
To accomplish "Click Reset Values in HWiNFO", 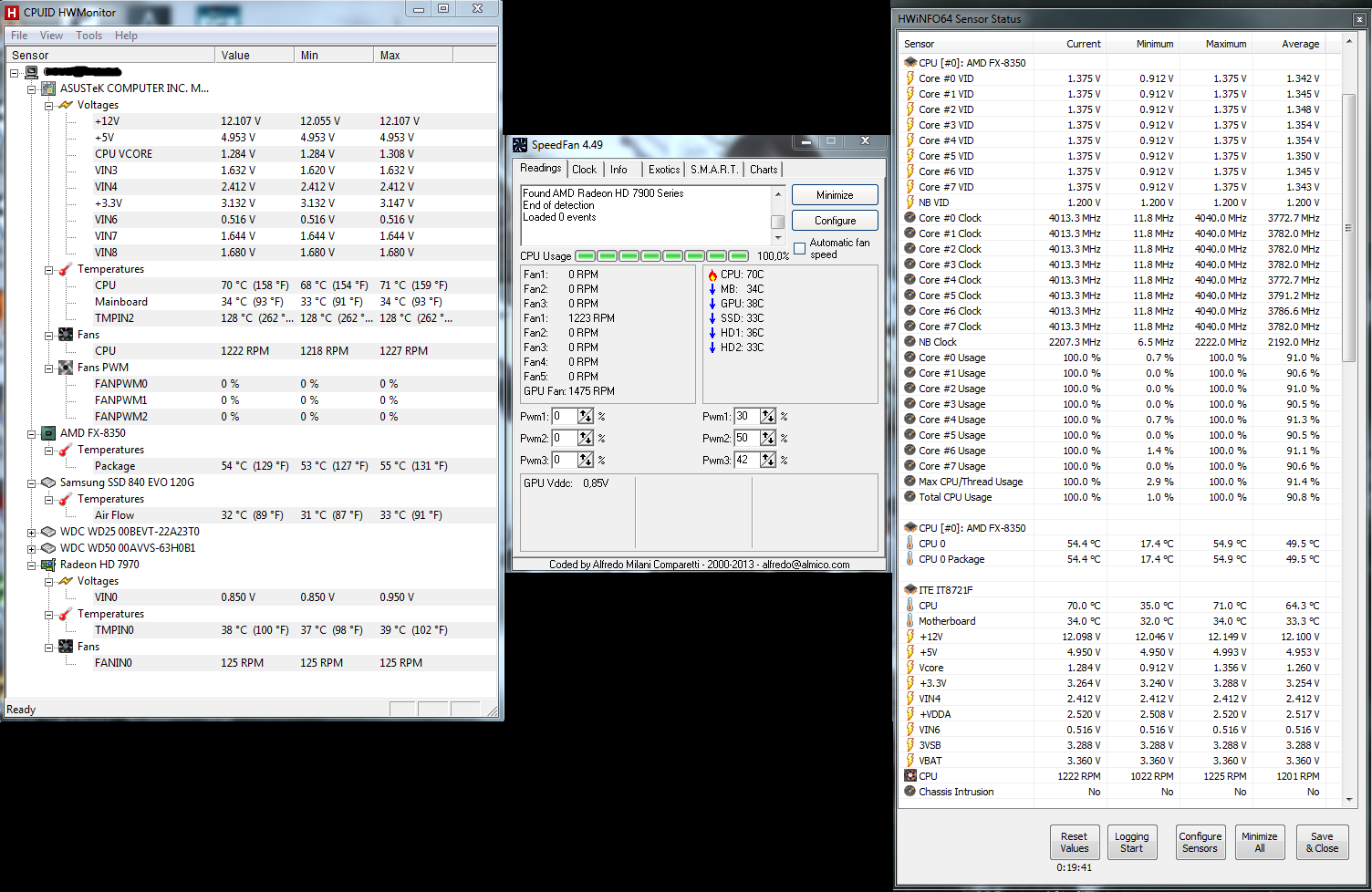I will coord(1074,842).
